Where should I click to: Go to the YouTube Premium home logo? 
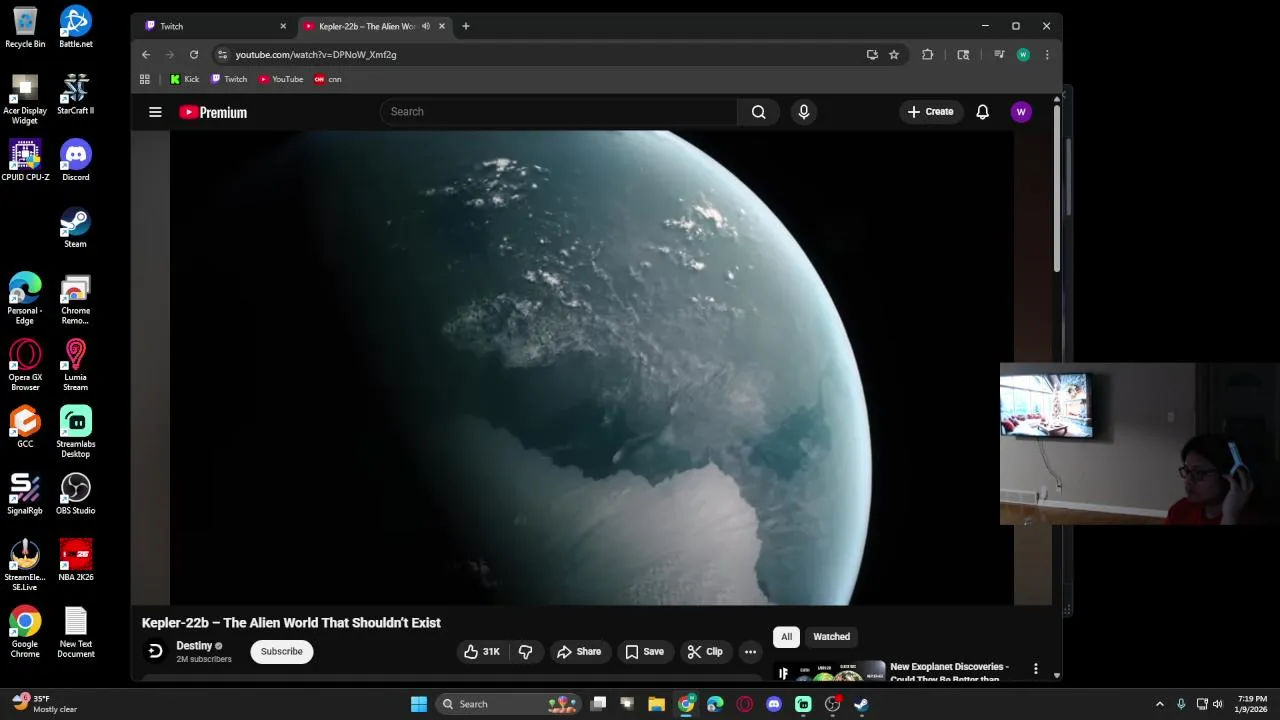(213, 112)
